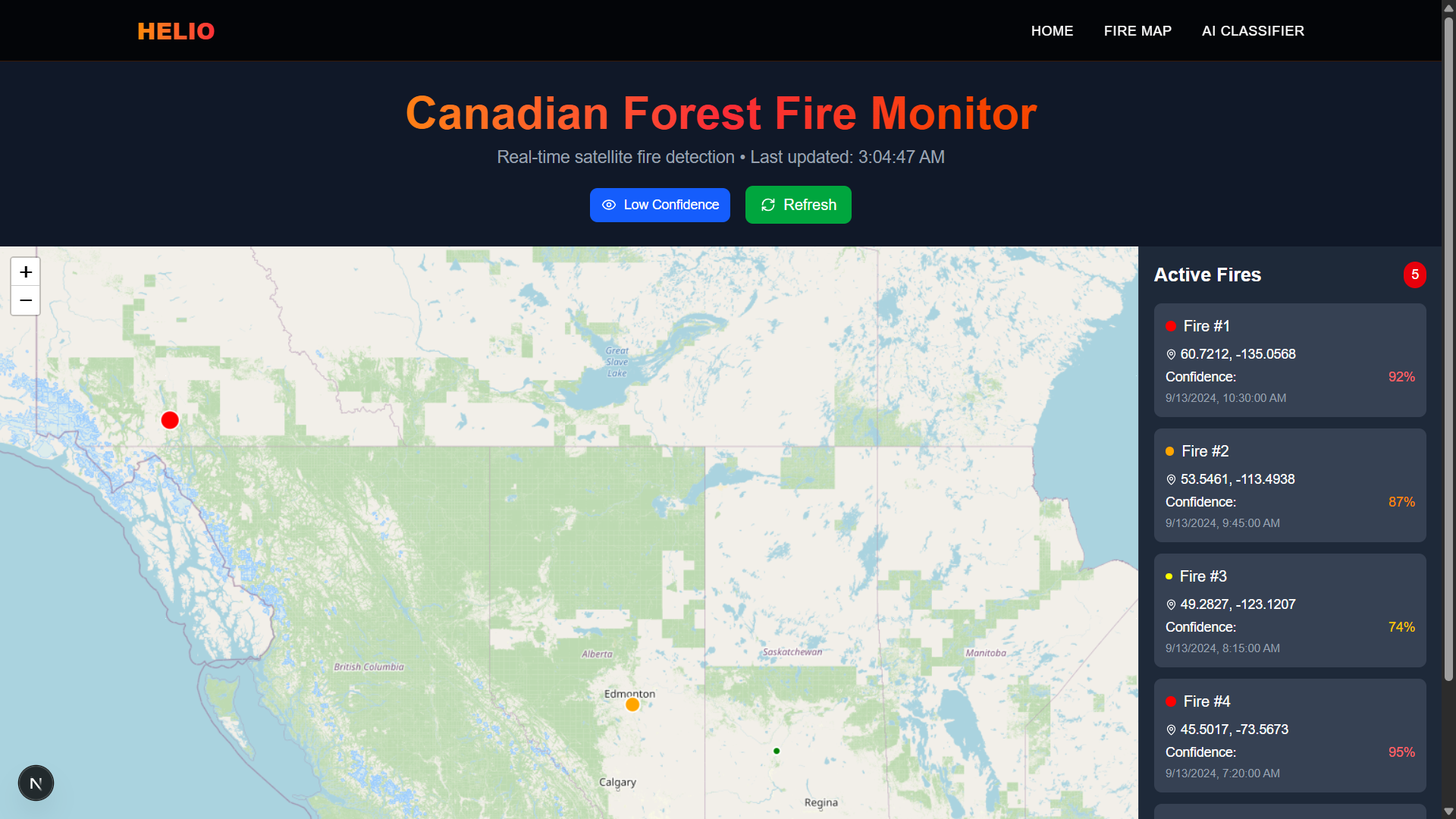Open the Next.js dev tools badge
The height and width of the screenshot is (819, 1456).
coord(36,783)
